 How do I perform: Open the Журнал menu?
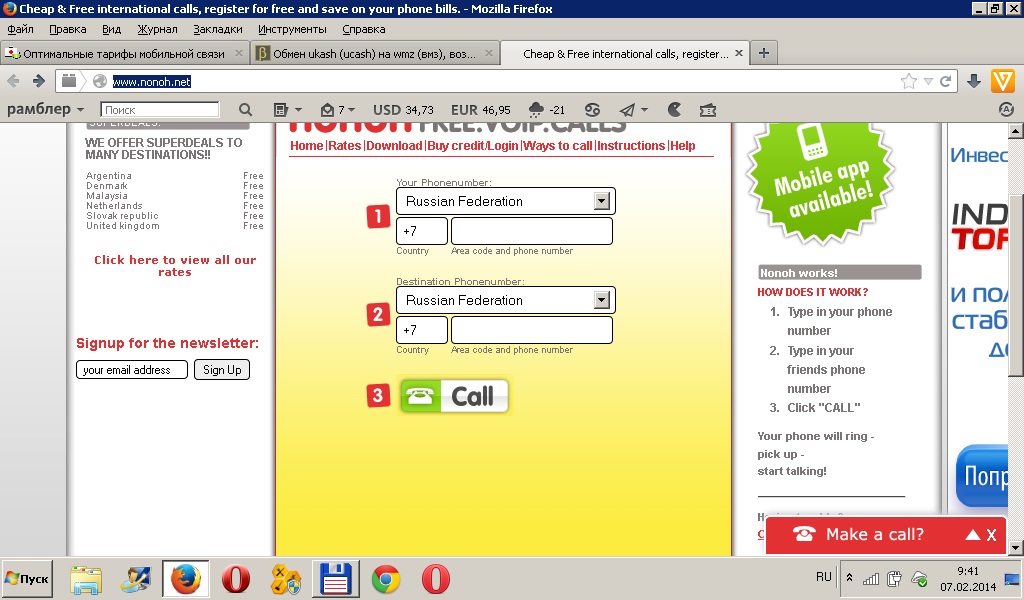click(x=157, y=29)
